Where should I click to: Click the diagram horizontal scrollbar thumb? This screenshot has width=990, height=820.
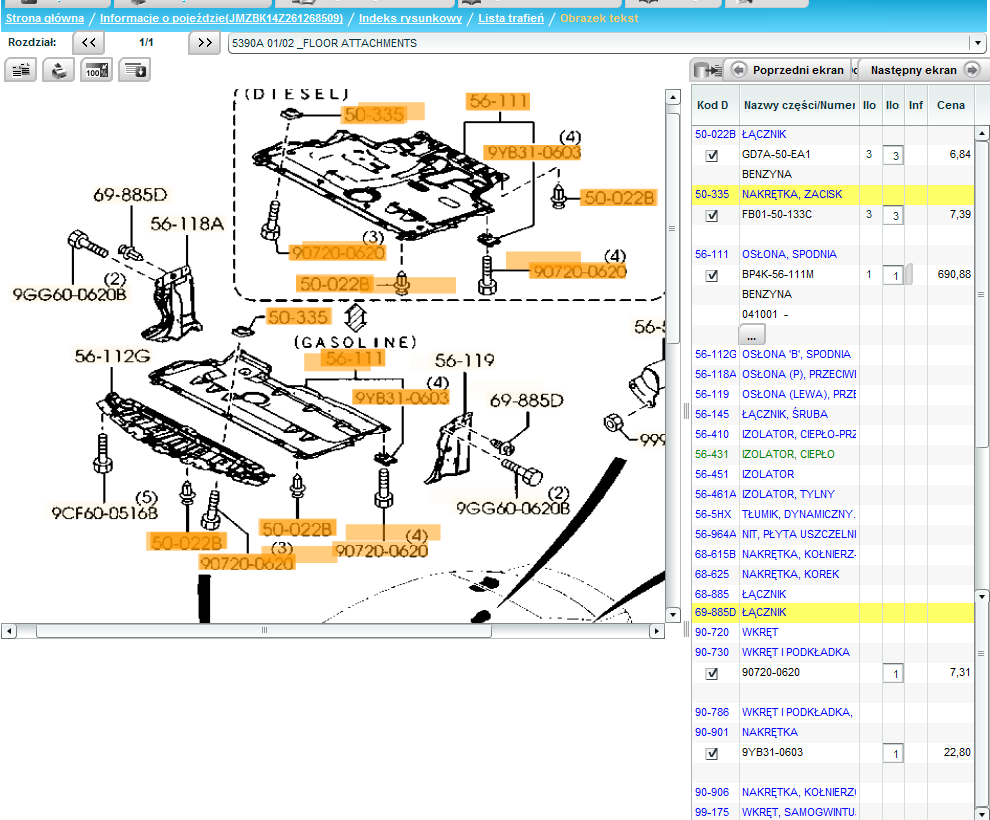pyautogui.click(x=264, y=631)
